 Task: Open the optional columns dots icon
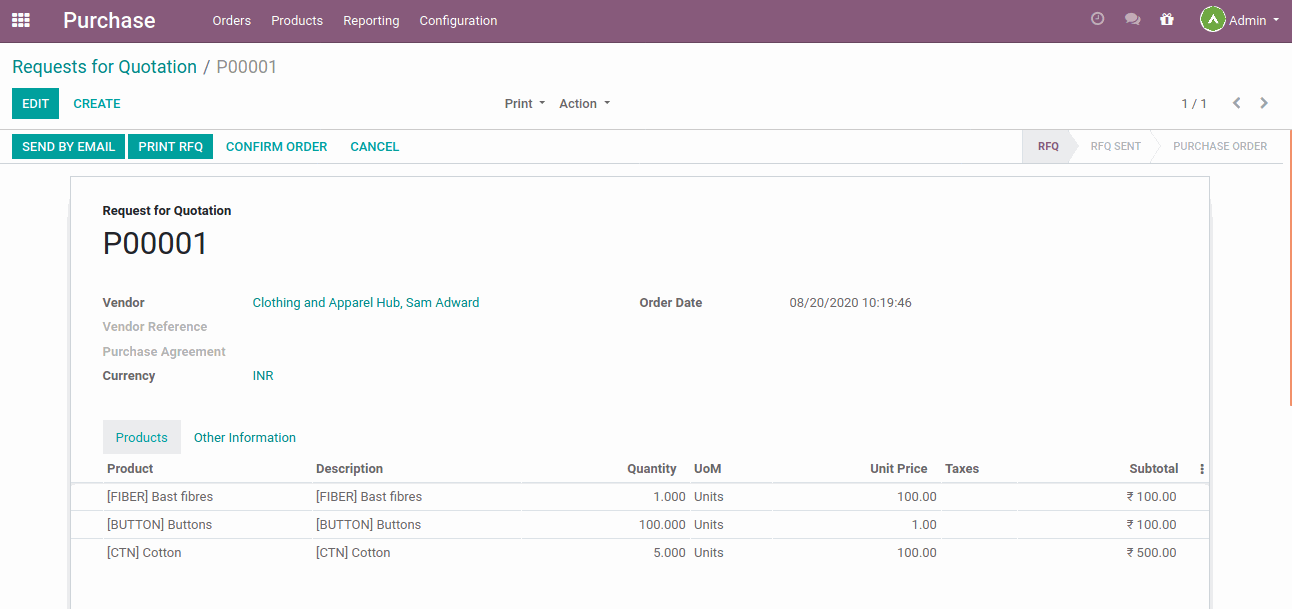(x=1201, y=468)
